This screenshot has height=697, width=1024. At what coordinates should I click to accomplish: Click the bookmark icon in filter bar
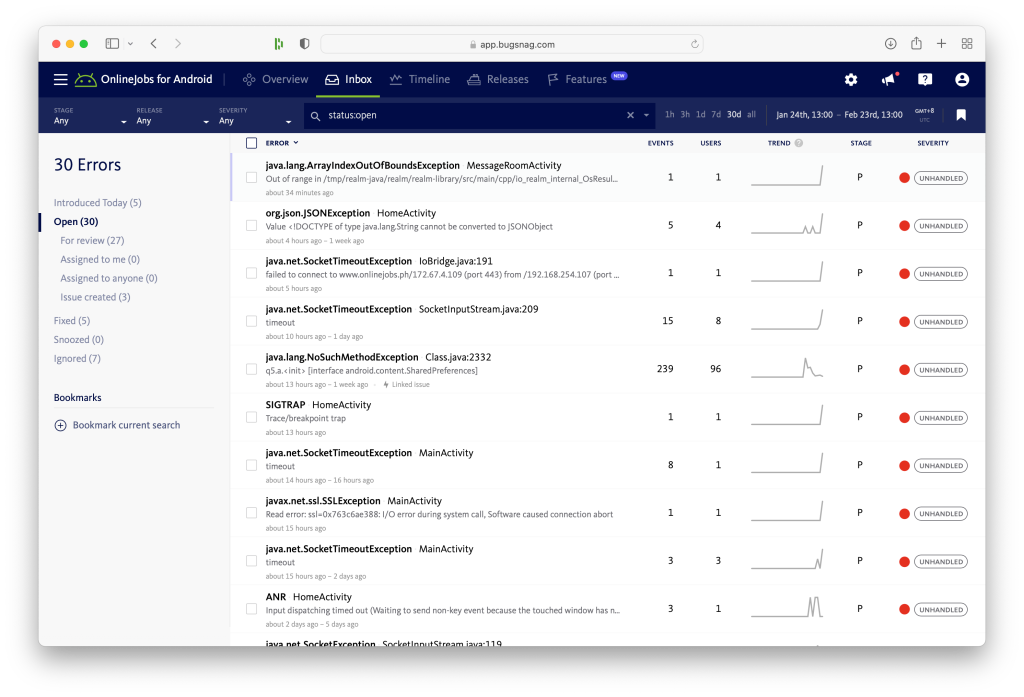pyautogui.click(x=961, y=115)
